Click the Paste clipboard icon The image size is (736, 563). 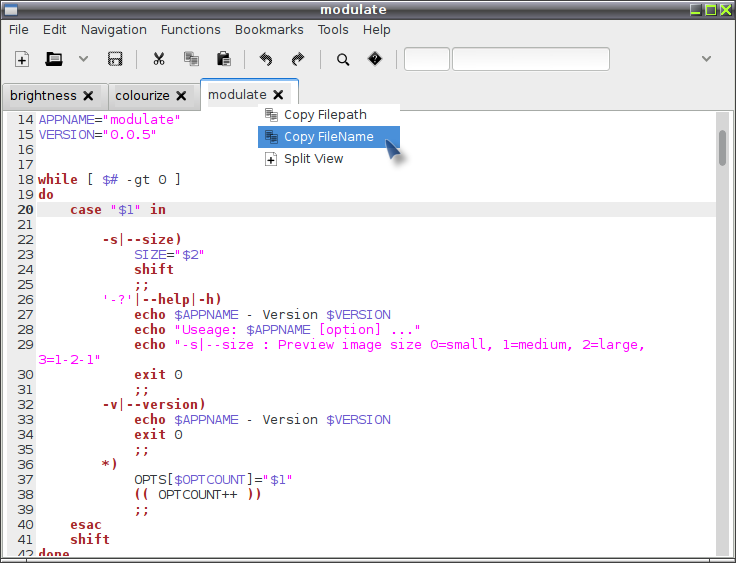click(223, 59)
